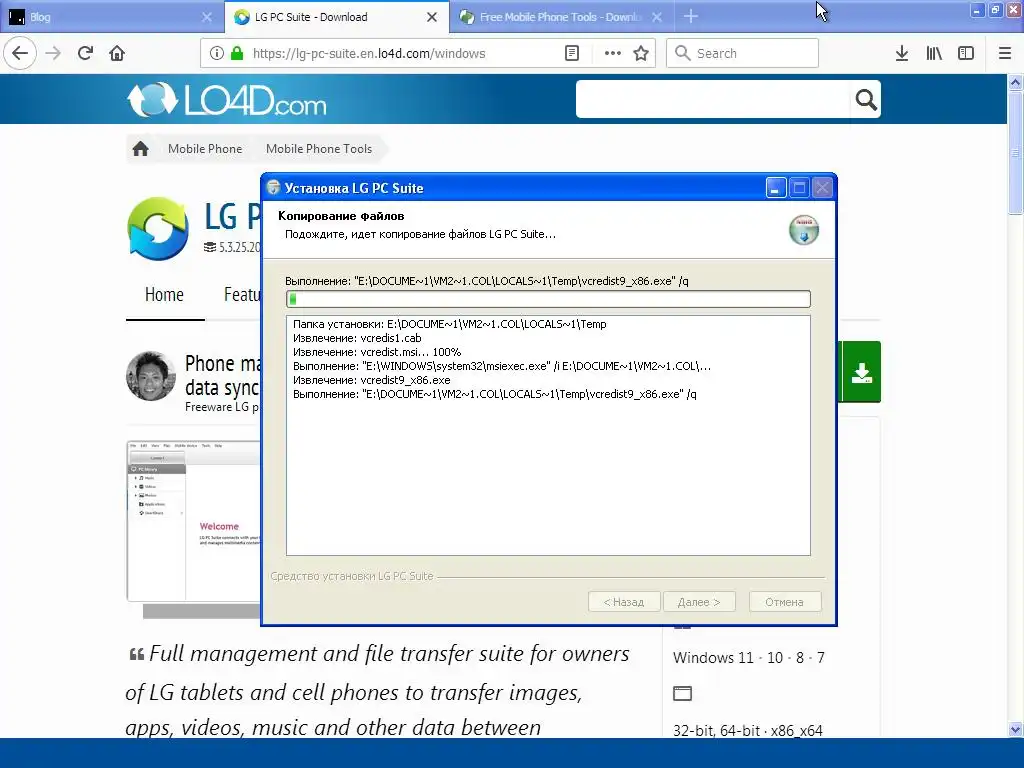Click the installer title bar icon

[273, 188]
